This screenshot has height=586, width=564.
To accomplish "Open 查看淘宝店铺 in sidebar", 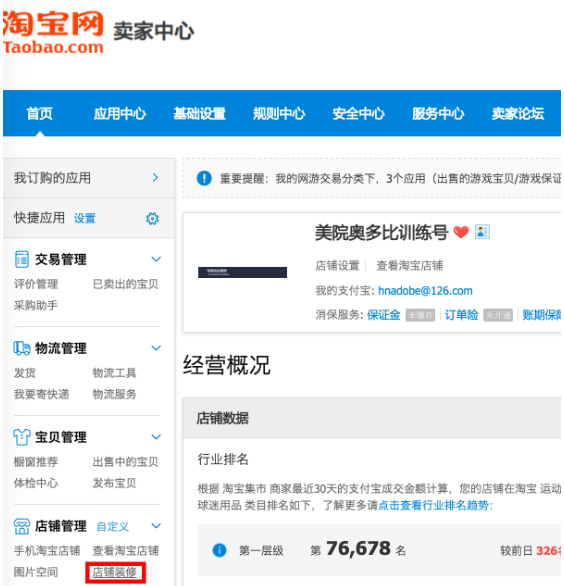I will coord(126,550).
